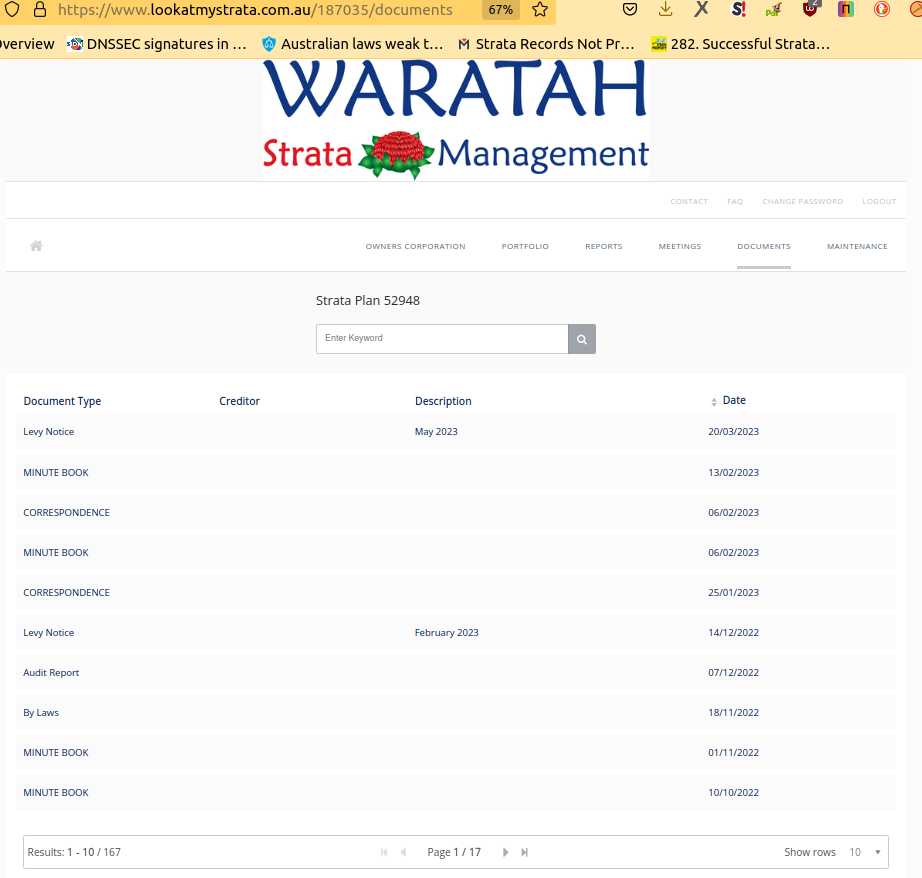Open the Maintenance menu
Viewport: 922px width, 878px height.
(x=857, y=246)
